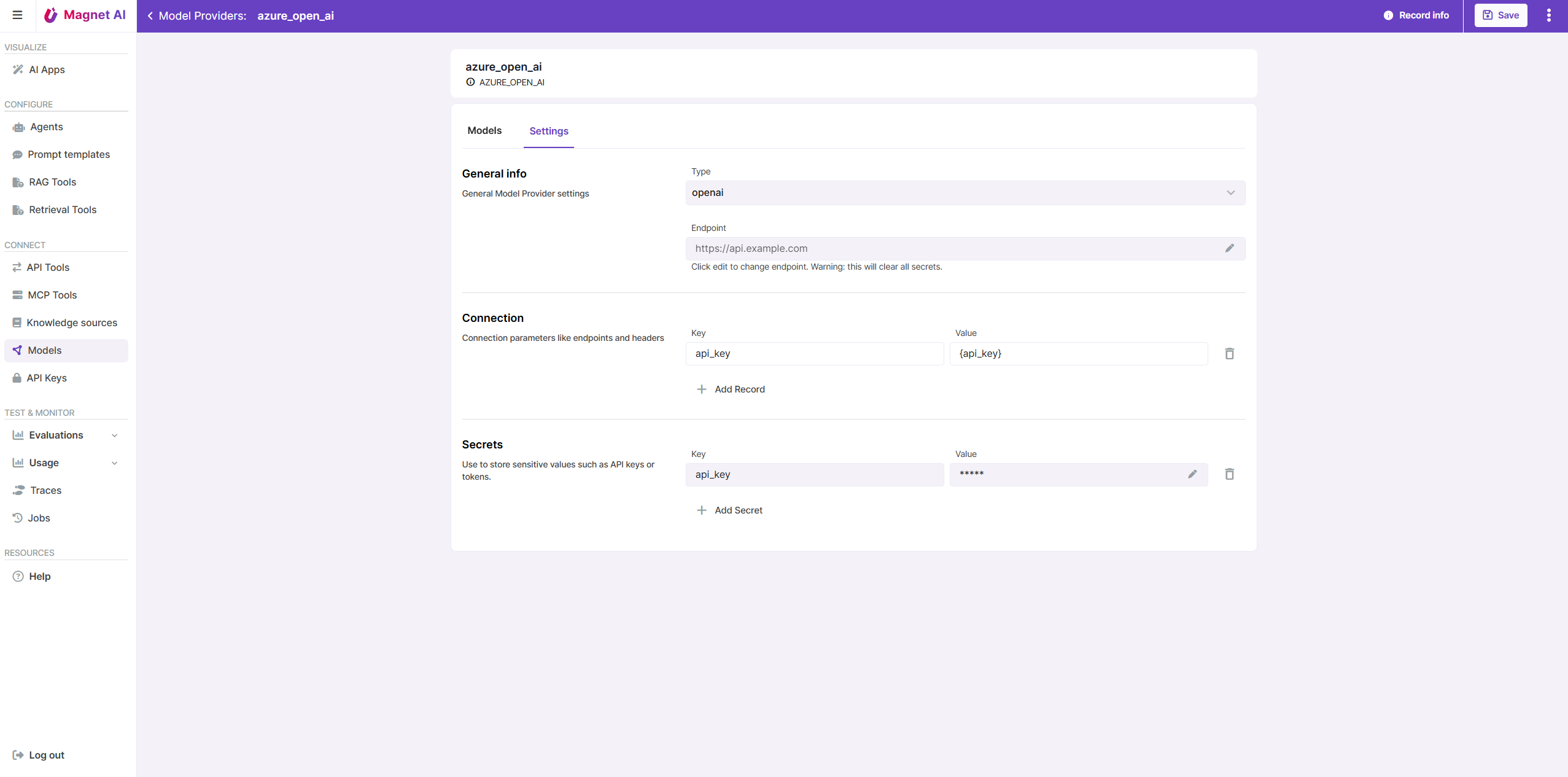Viewport: 1568px width, 777px height.
Task: Click the Connection Value field {api_key}
Action: click(x=1077, y=354)
